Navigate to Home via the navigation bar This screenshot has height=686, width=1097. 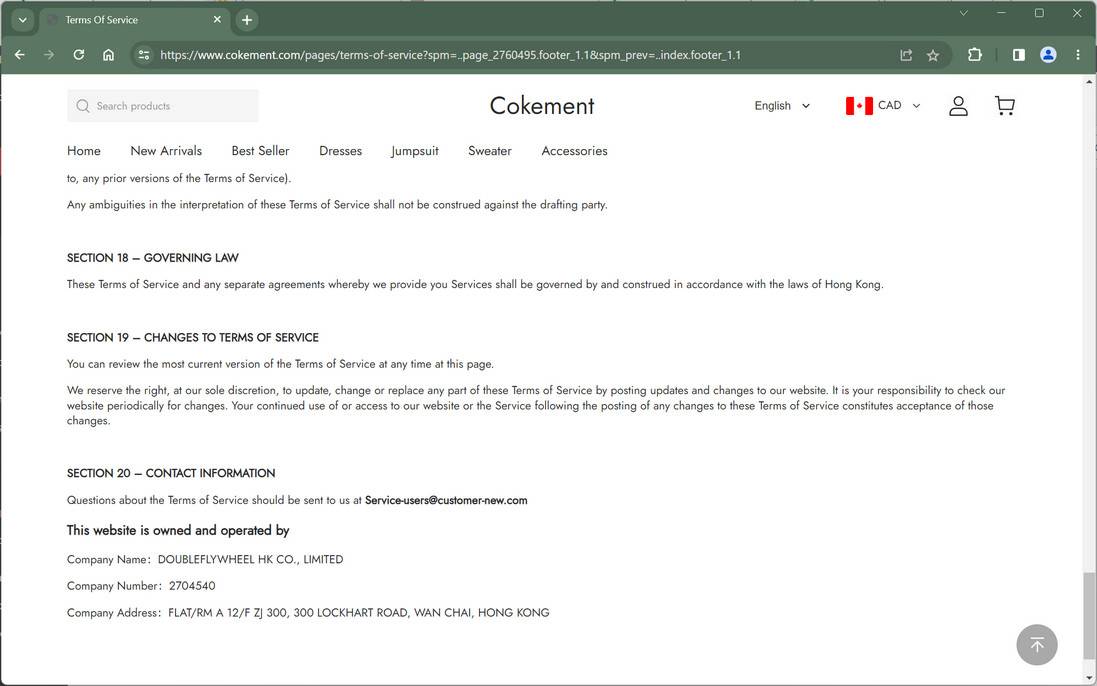tap(83, 150)
